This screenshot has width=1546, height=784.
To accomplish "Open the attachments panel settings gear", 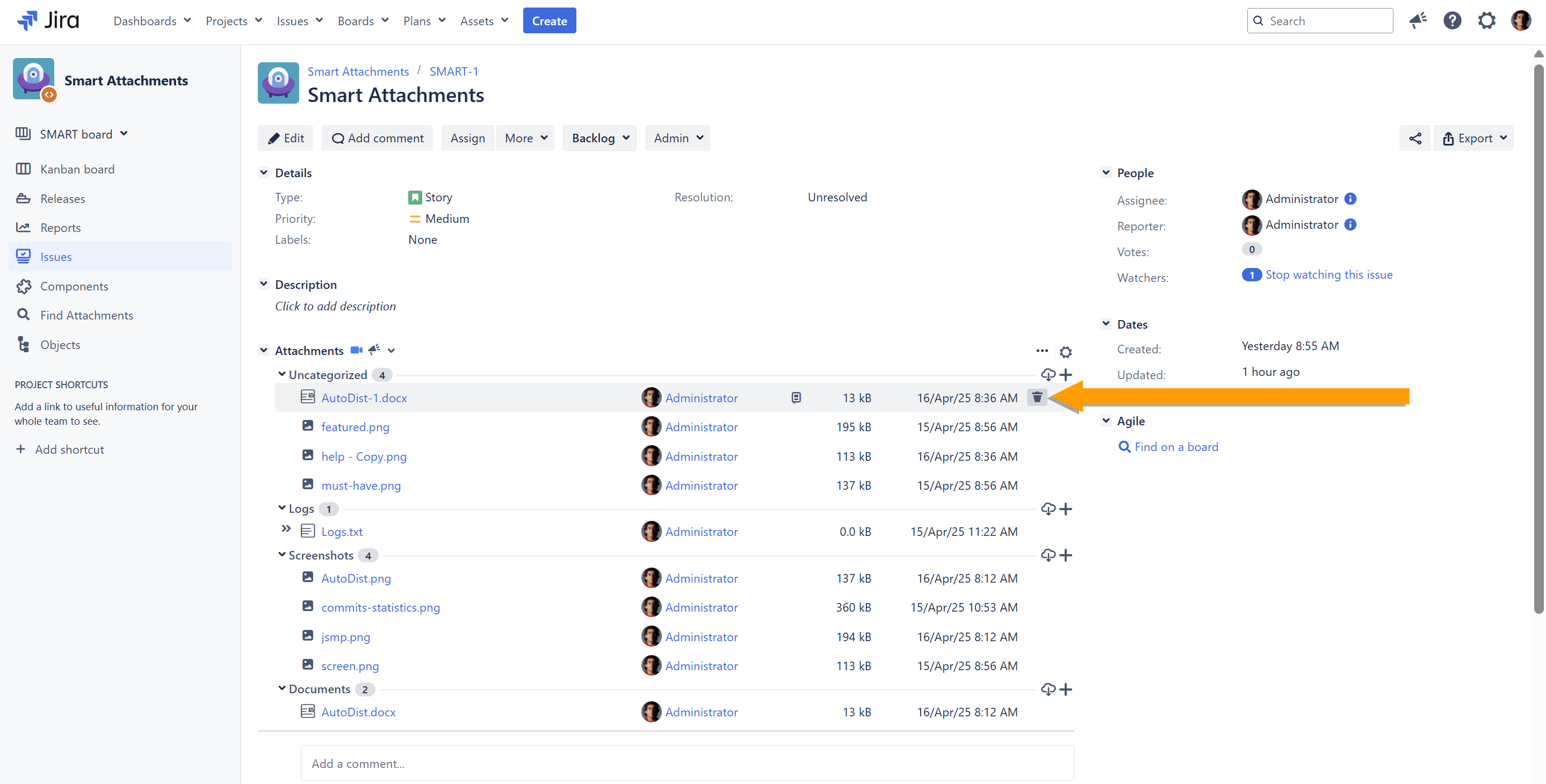I will [1065, 352].
